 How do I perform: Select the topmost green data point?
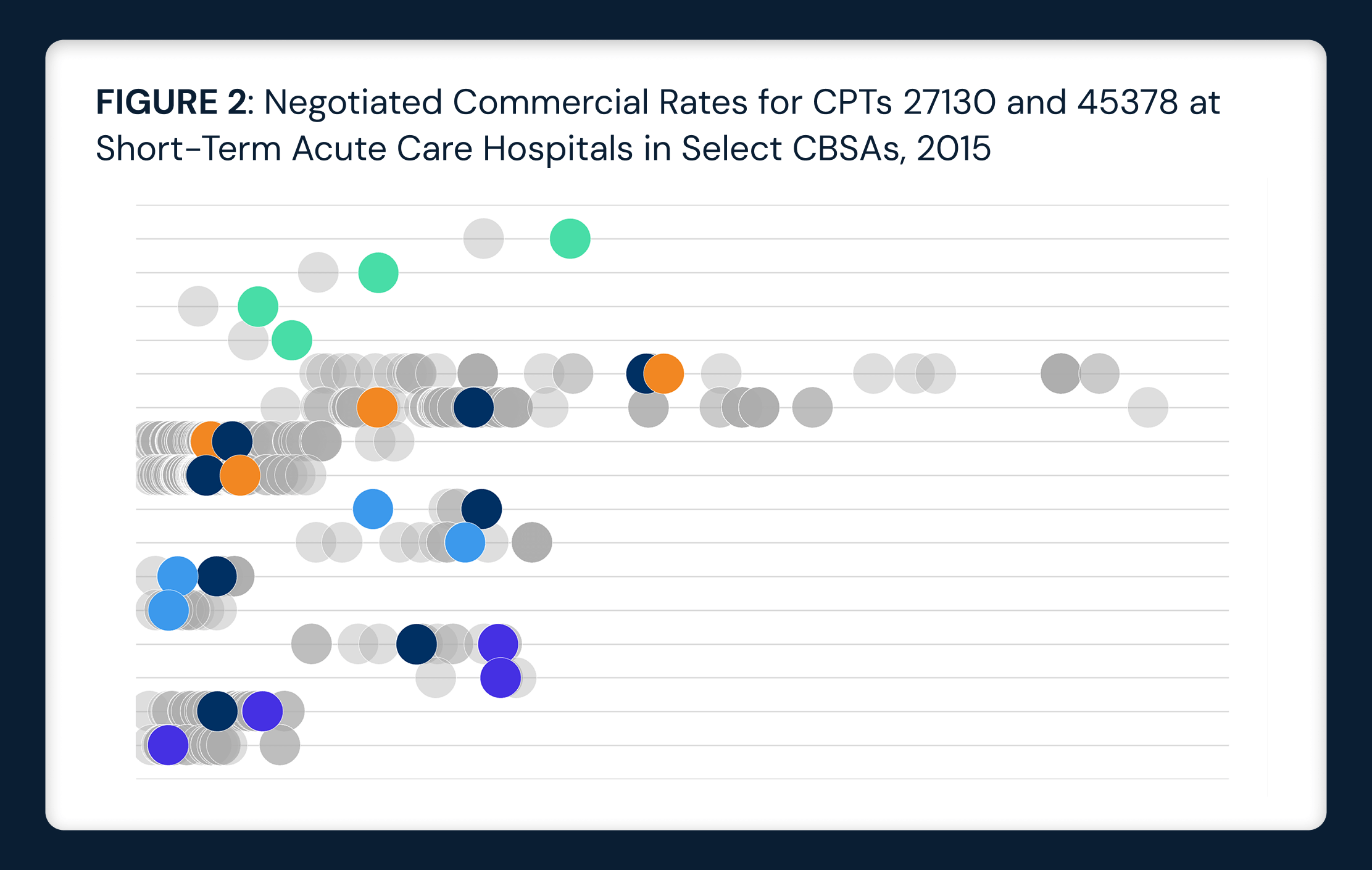click(x=570, y=239)
